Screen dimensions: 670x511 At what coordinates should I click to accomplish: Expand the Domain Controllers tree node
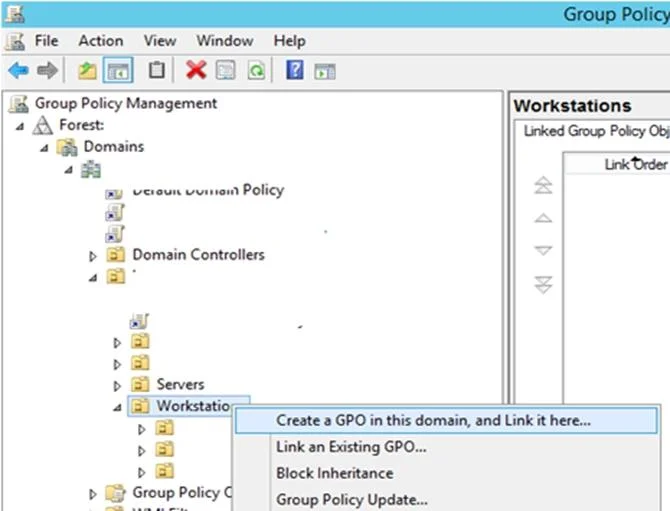click(92, 256)
